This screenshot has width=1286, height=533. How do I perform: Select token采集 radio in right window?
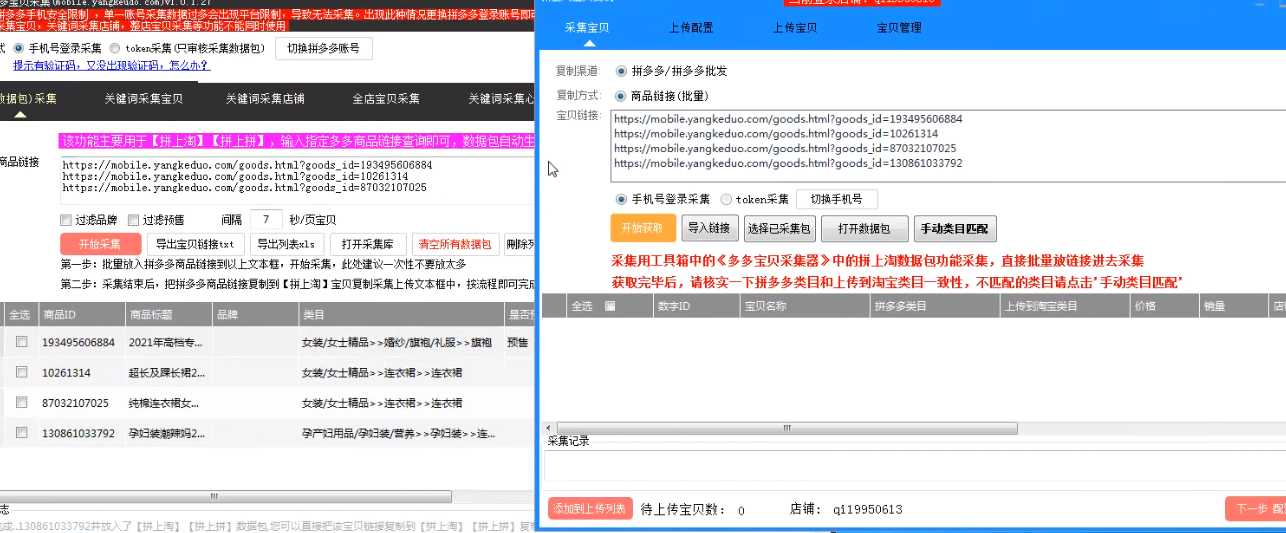click(726, 199)
